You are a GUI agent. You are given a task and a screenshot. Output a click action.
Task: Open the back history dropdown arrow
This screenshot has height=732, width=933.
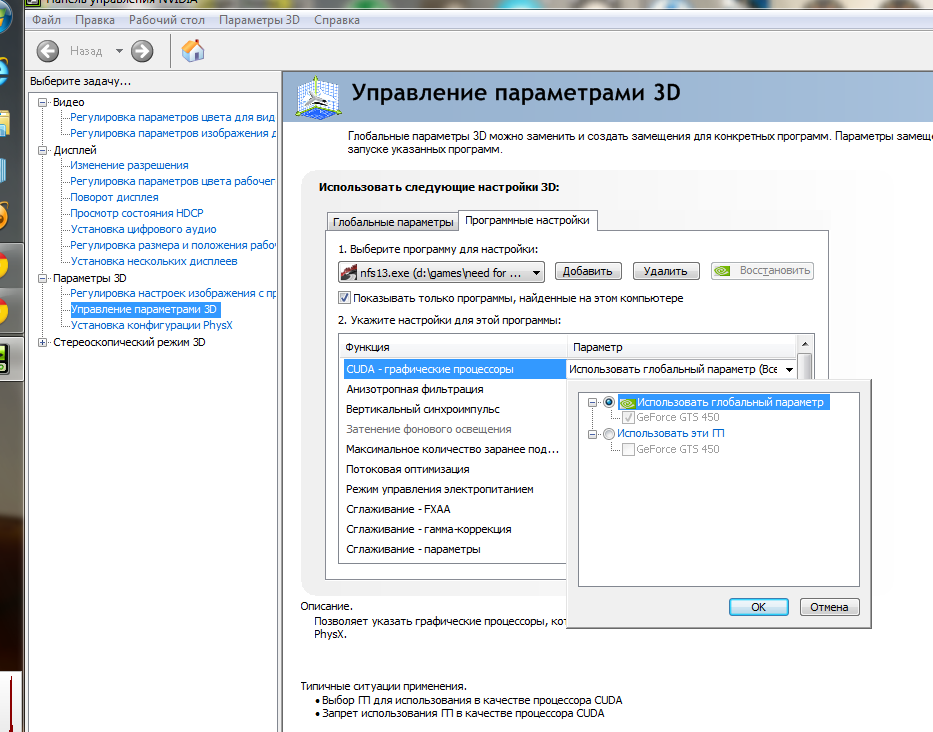tap(119, 51)
